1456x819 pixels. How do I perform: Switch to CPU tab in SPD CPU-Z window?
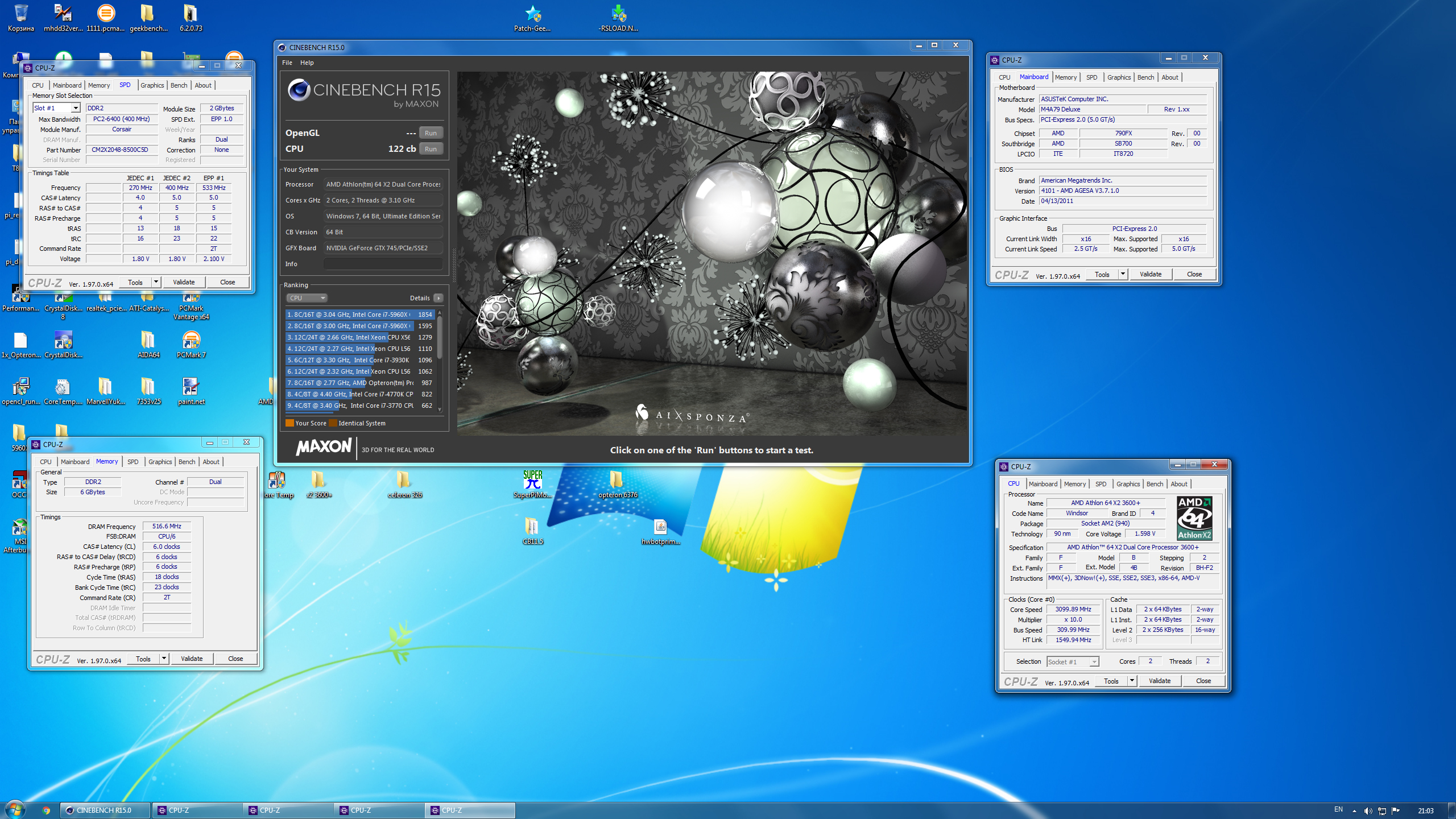click(x=38, y=85)
